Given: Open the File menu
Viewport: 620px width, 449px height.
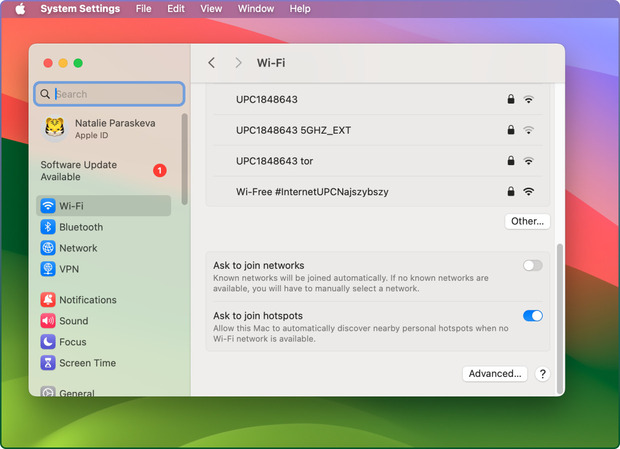Looking at the screenshot, I should point(143,9).
